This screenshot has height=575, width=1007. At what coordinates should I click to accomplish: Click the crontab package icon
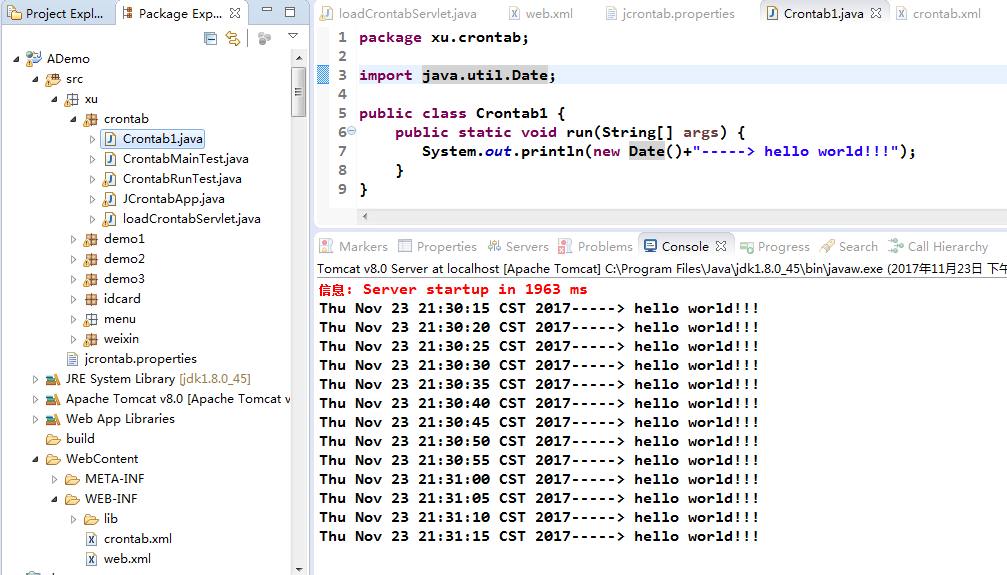click(91, 119)
